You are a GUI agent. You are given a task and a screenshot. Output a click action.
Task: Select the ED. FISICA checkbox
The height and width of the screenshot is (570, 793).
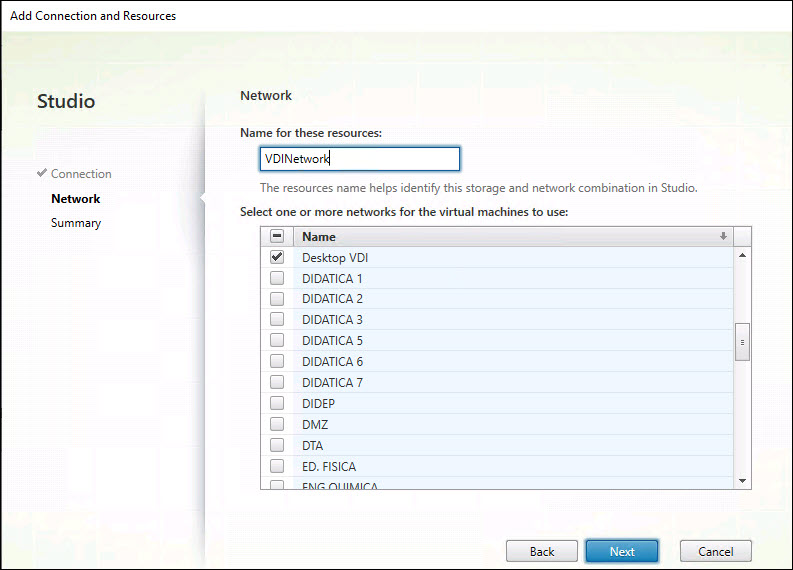point(277,466)
